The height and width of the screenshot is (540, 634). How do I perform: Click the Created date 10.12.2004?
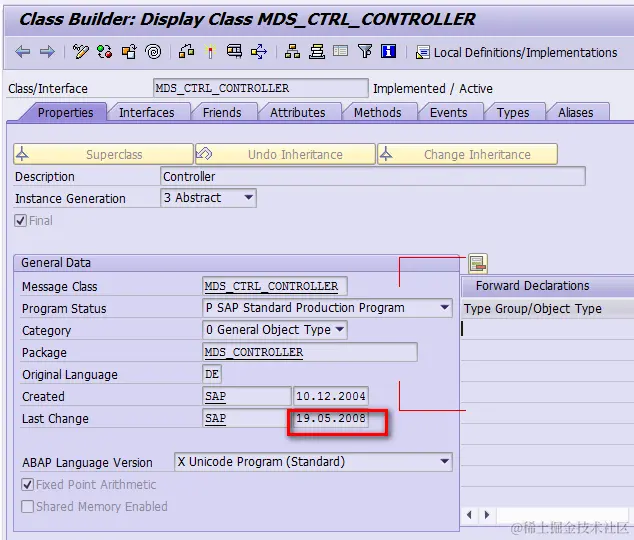click(331, 396)
